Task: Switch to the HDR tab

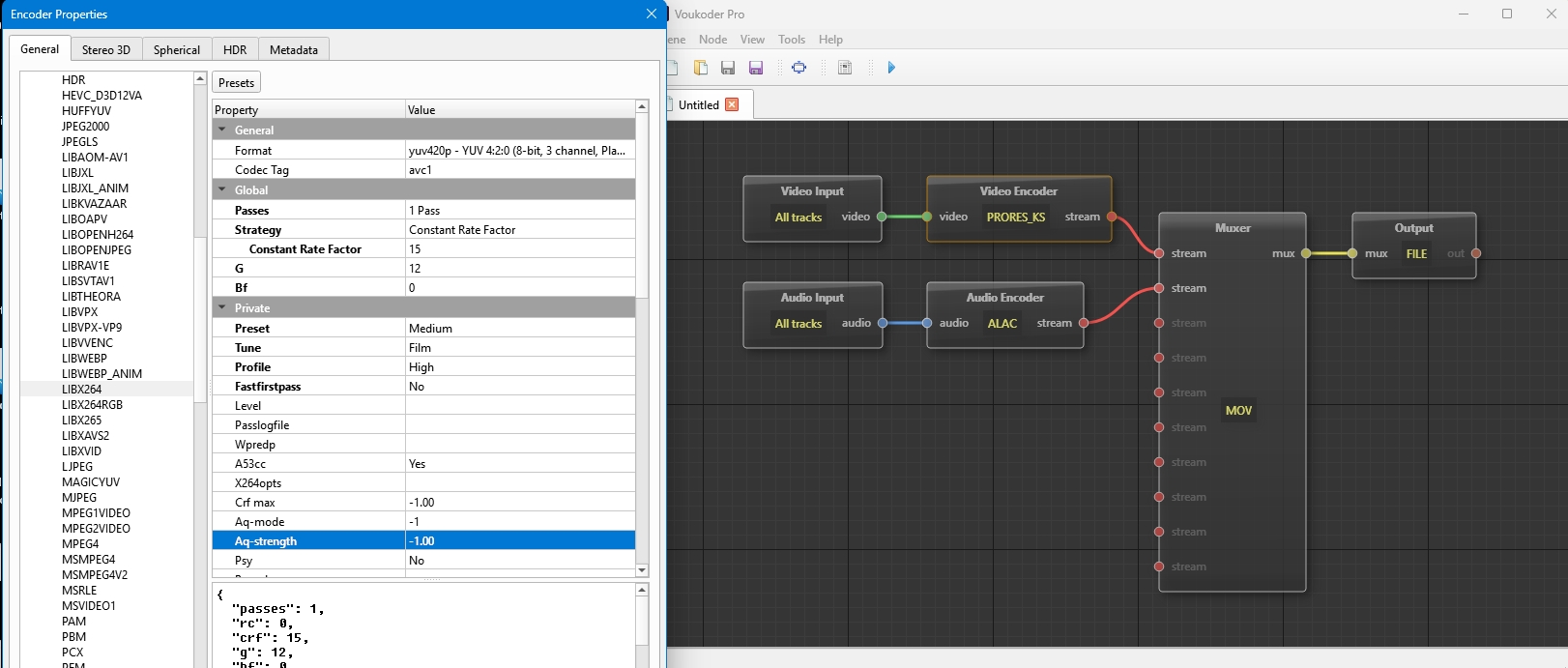Action: [235, 49]
